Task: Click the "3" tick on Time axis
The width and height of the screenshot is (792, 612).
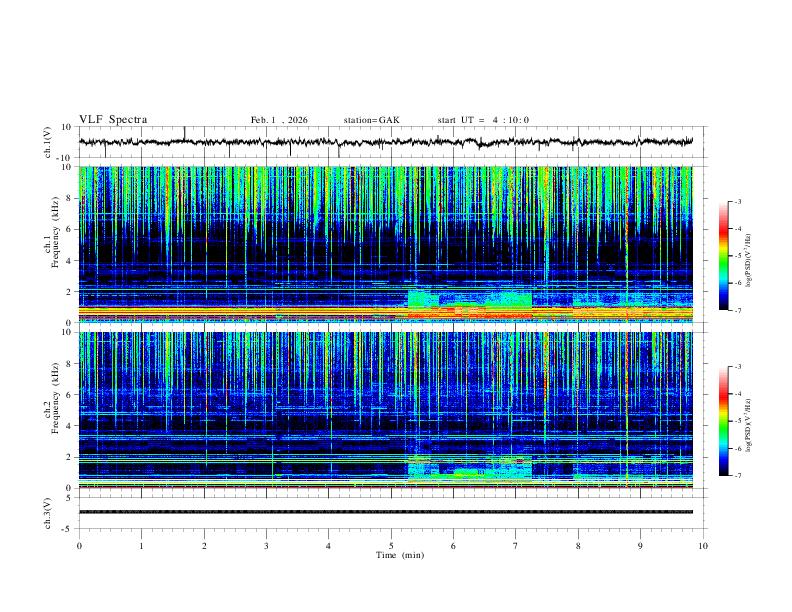Action: click(266, 546)
